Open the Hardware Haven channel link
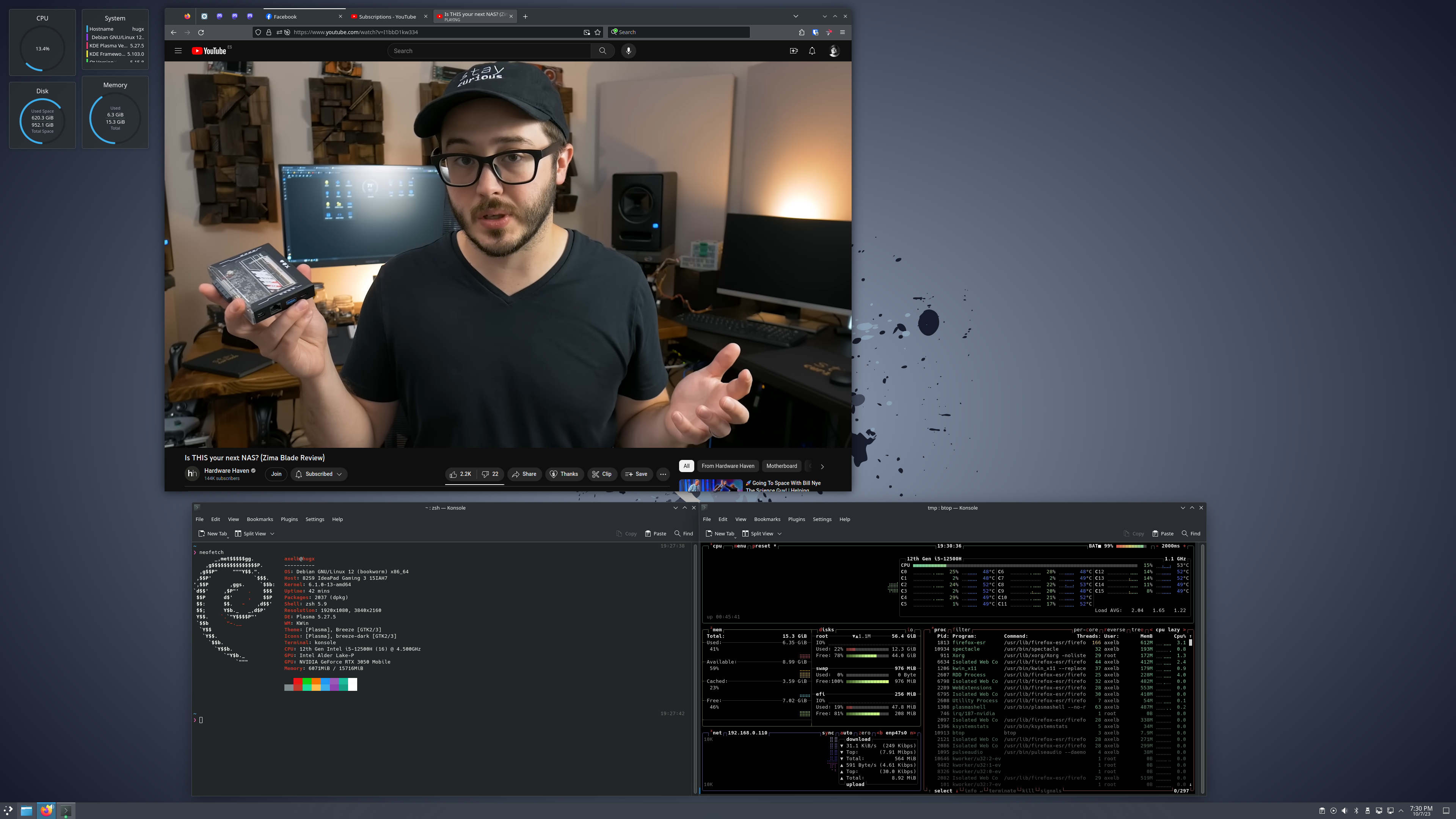The image size is (1456, 819). (x=227, y=471)
